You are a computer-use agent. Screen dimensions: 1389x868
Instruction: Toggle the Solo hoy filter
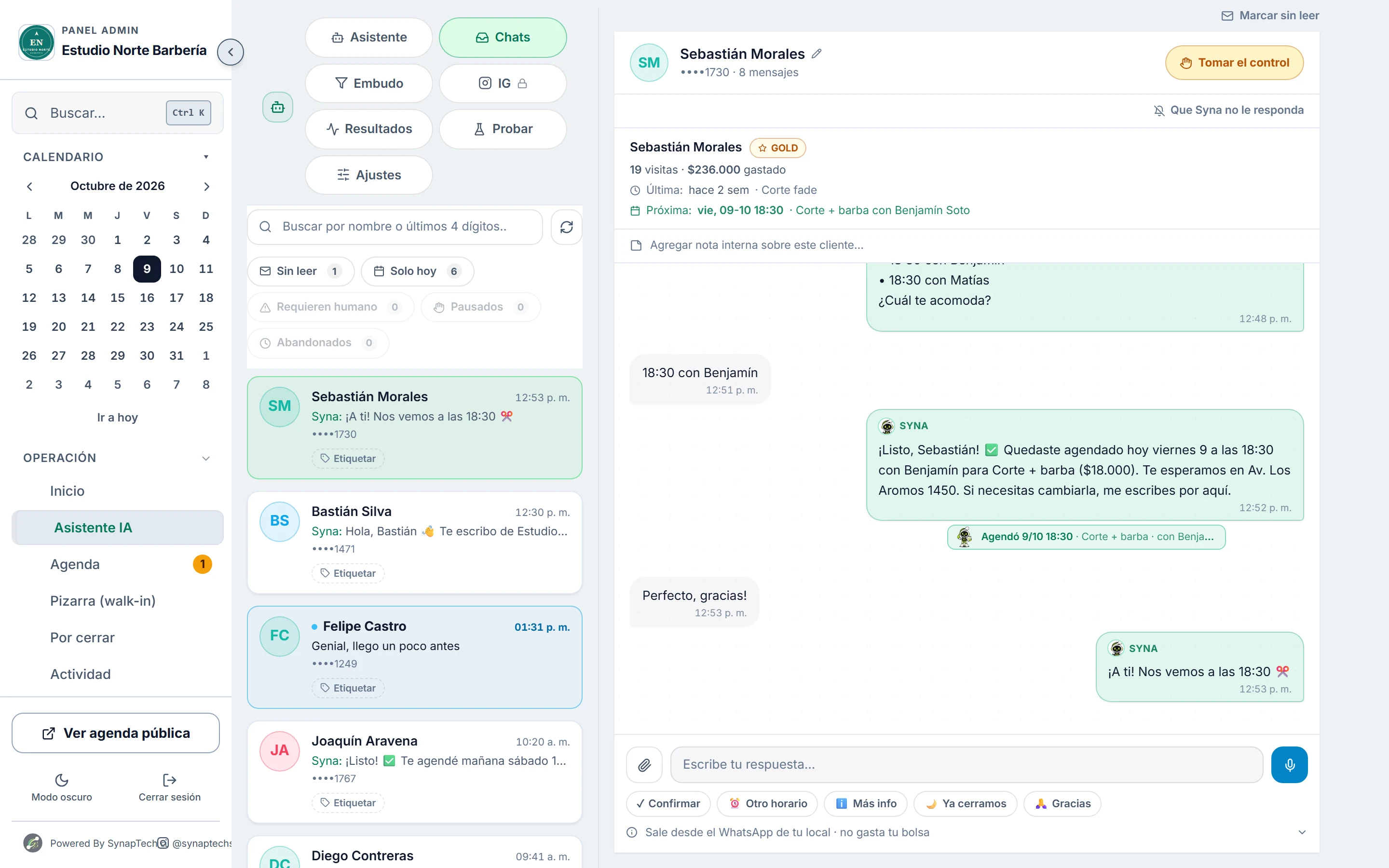click(x=417, y=271)
